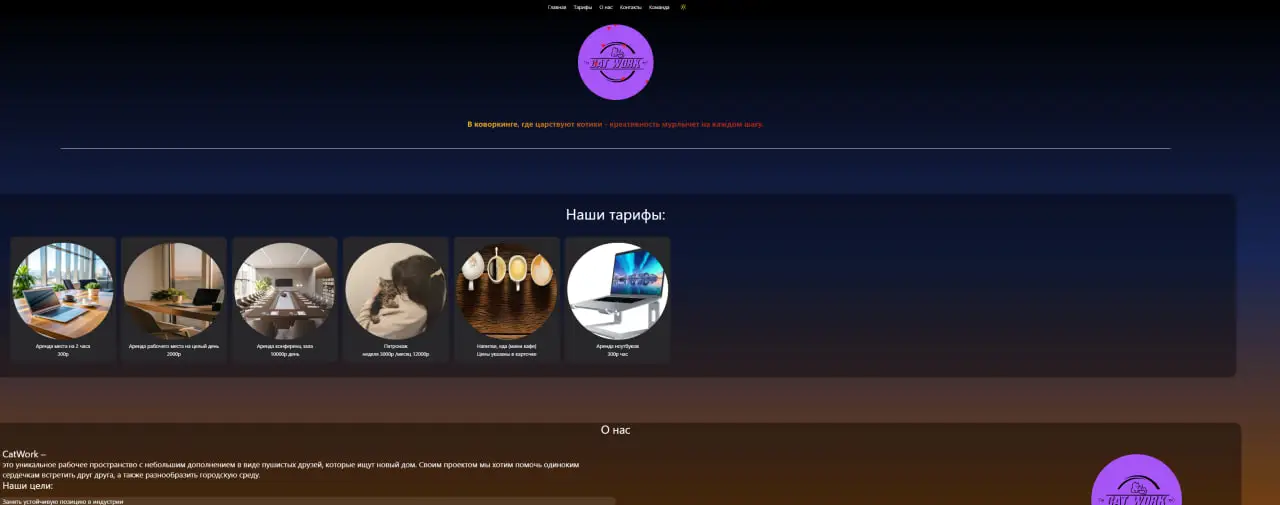Click the purple Cat Work logo at top
The image size is (1280, 505).
click(616, 62)
